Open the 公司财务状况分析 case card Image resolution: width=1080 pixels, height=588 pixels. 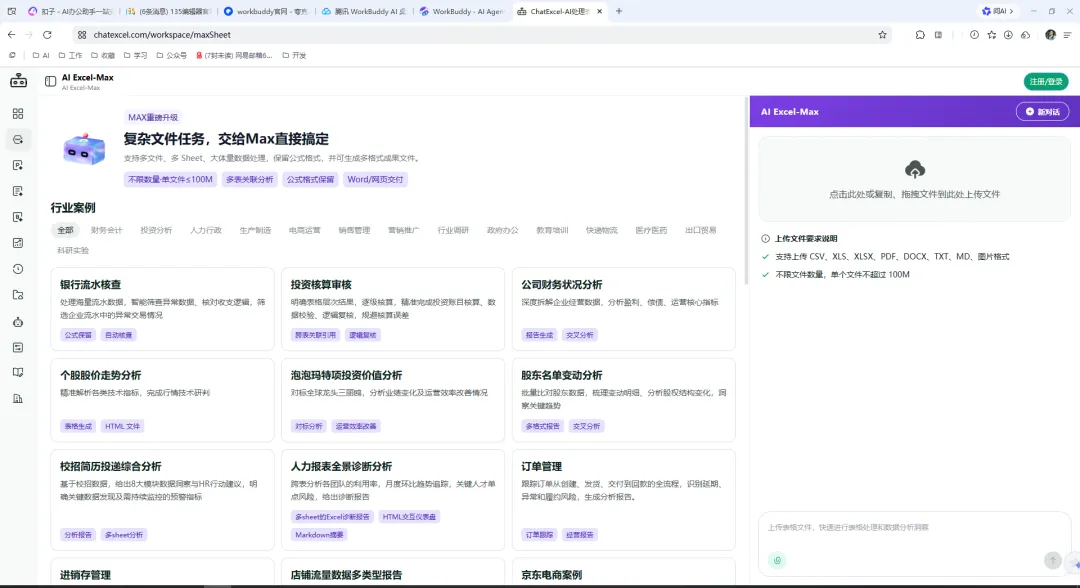pos(623,308)
